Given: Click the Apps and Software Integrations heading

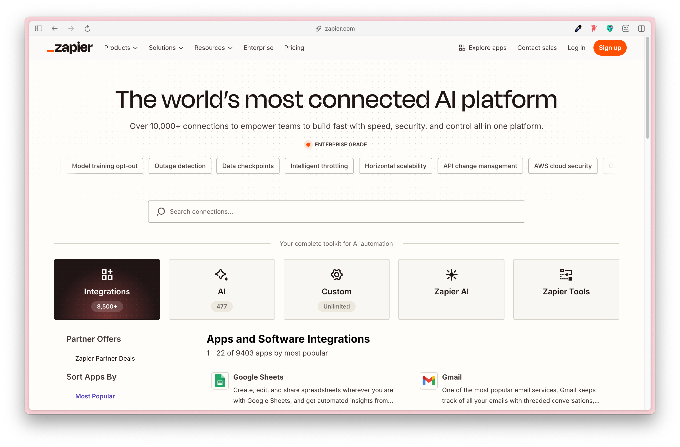Looking at the screenshot, I should (288, 339).
